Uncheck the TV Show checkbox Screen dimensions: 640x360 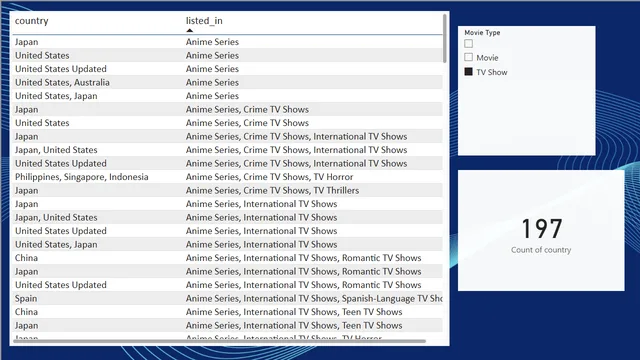(469, 71)
